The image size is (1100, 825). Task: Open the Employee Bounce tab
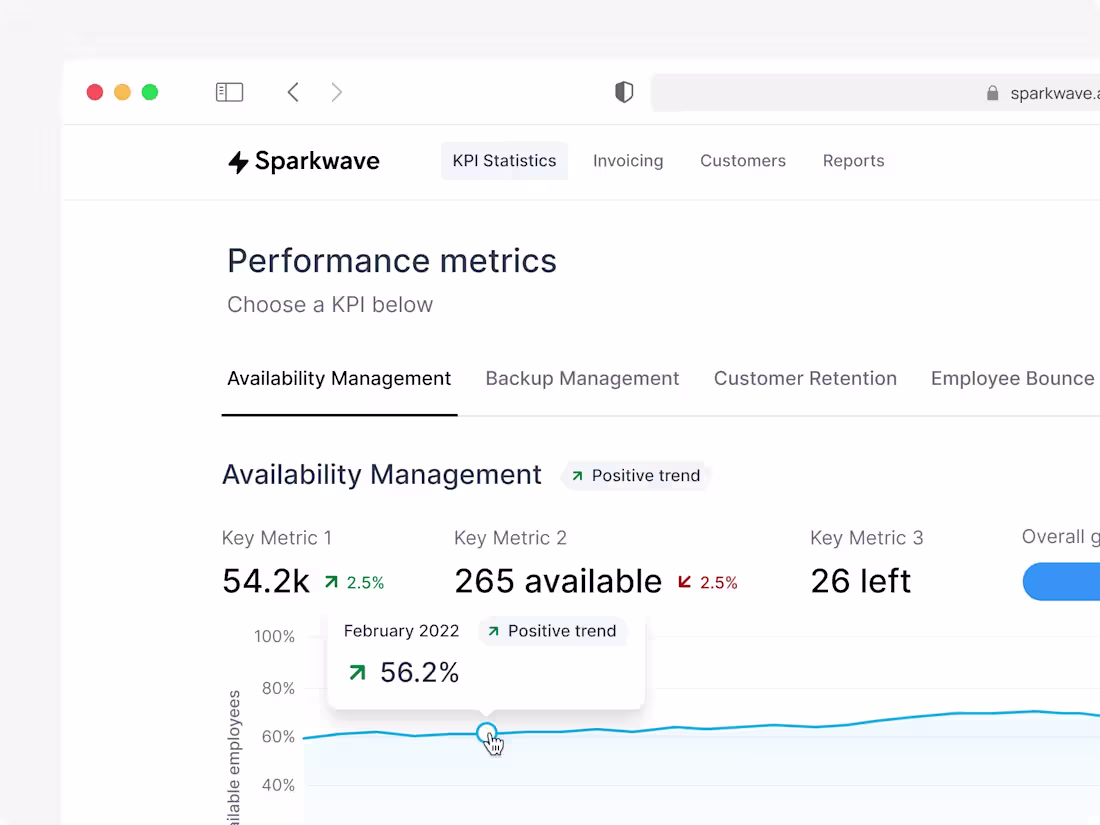(1012, 378)
